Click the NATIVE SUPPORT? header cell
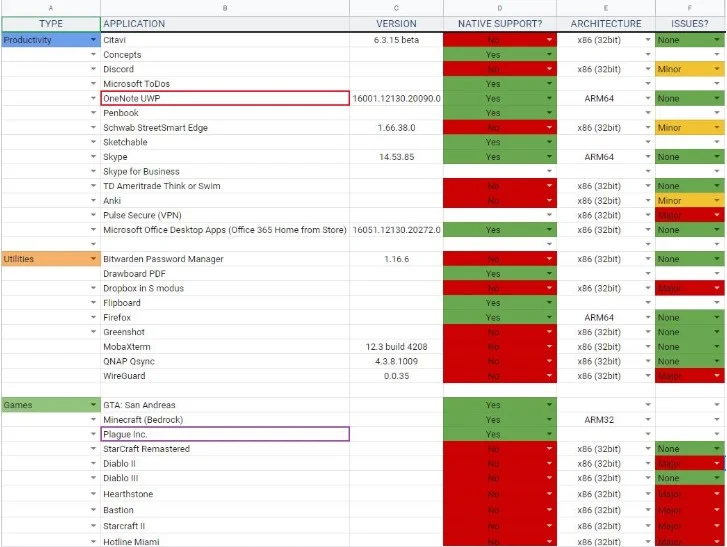 tap(500, 24)
